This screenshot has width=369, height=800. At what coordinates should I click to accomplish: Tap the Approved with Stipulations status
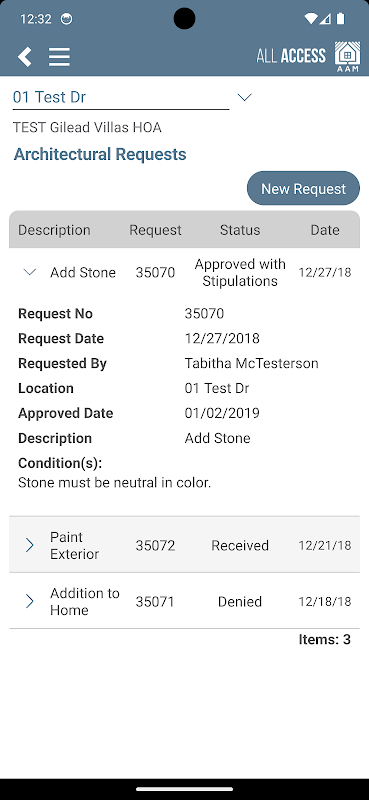(x=240, y=272)
